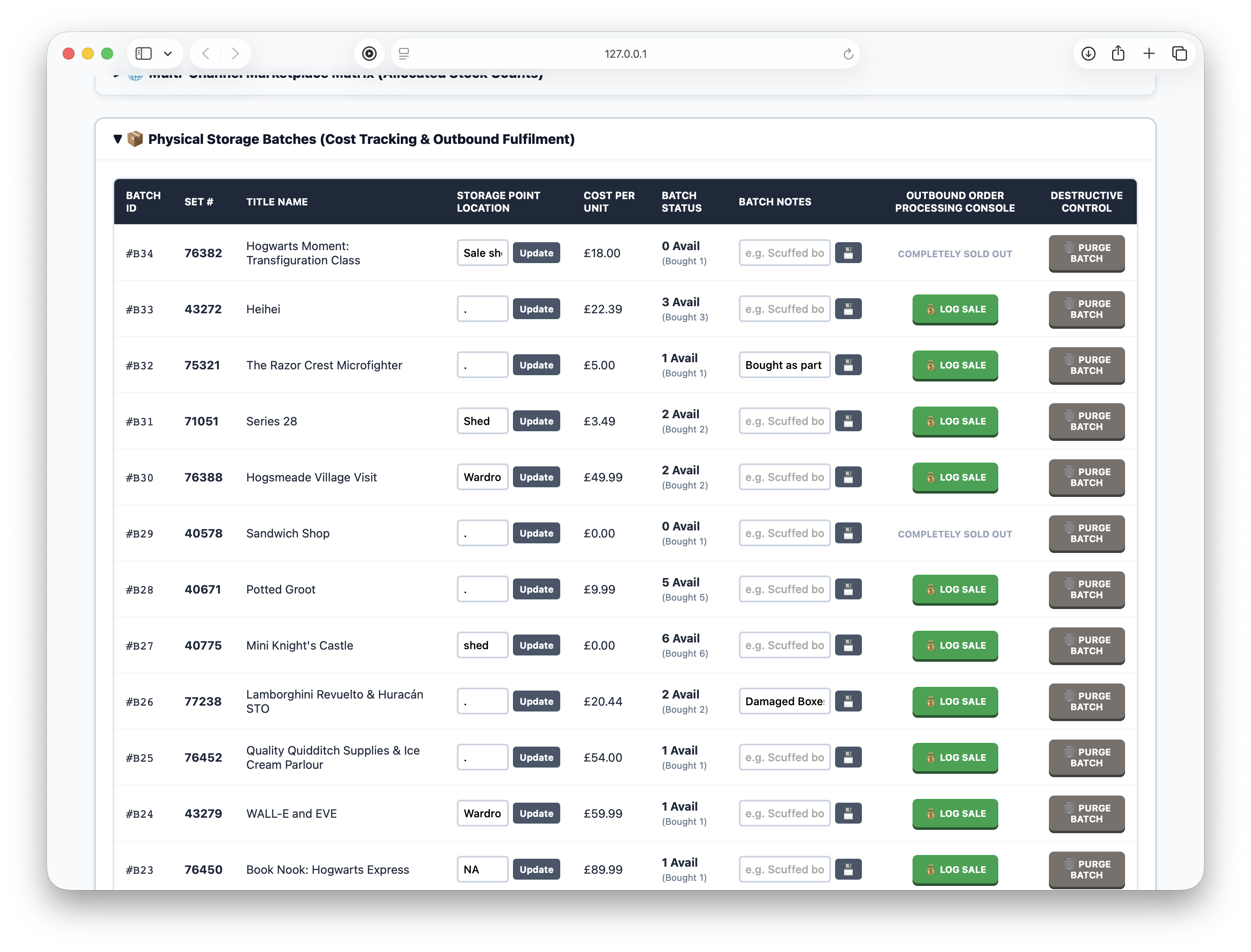Screen dimensions: 1251x952
Task: Save batch note for Heihei row
Action: pyautogui.click(x=848, y=309)
